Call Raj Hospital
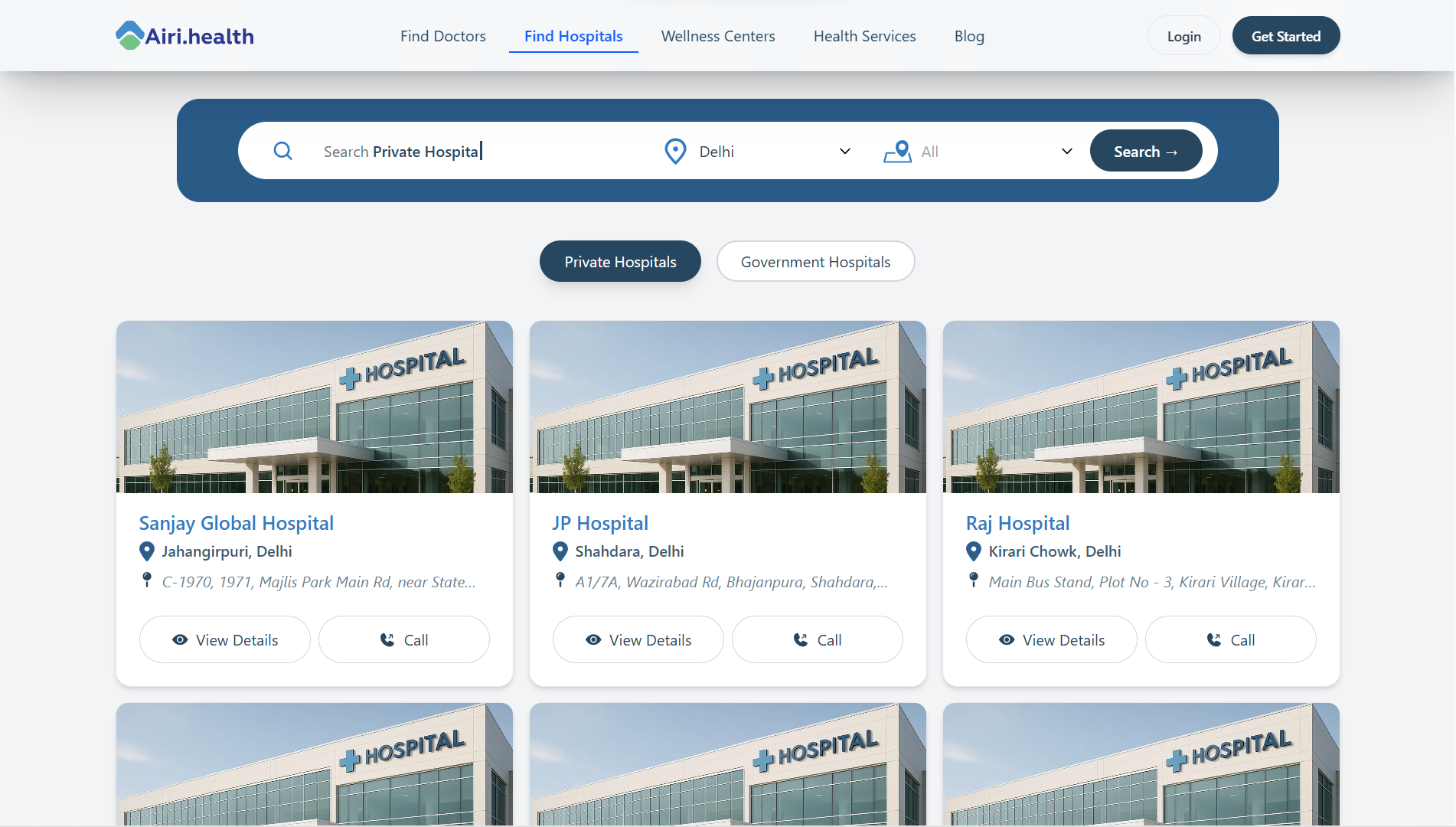The height and width of the screenshot is (827, 1456). 1231,639
